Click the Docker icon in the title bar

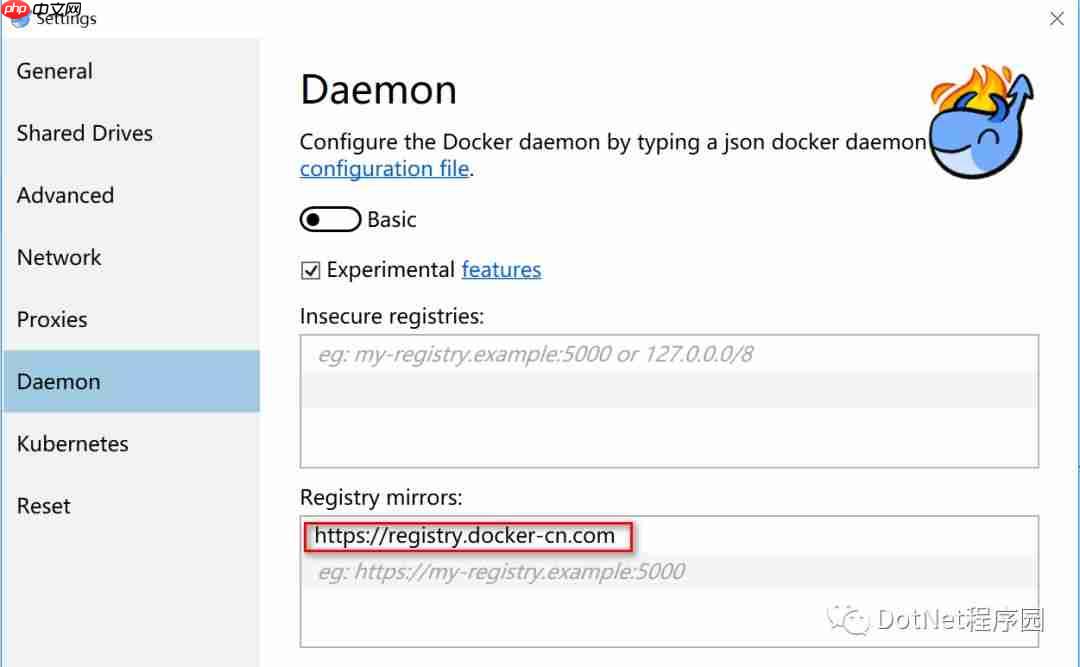(21, 19)
